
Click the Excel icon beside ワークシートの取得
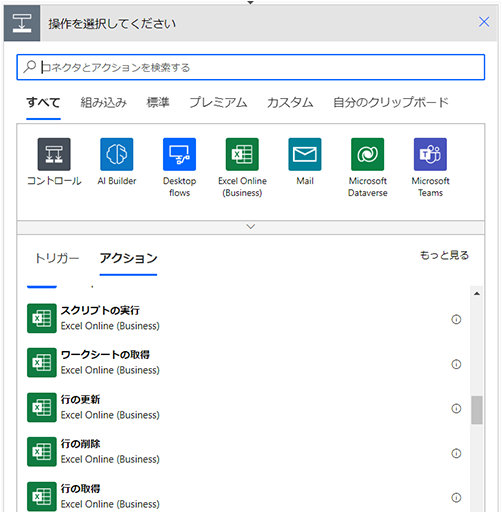click(x=42, y=363)
